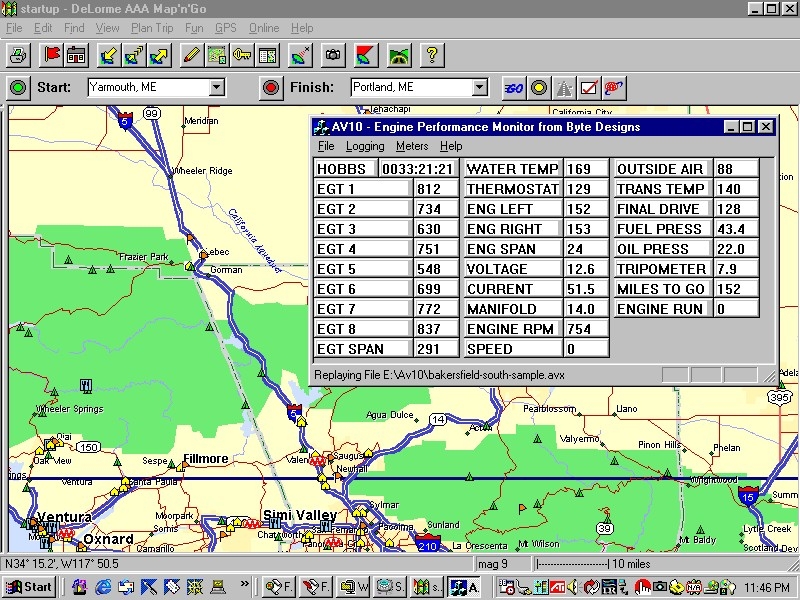Click the road tunnel drive icon
800x600 pixels.
point(399,55)
